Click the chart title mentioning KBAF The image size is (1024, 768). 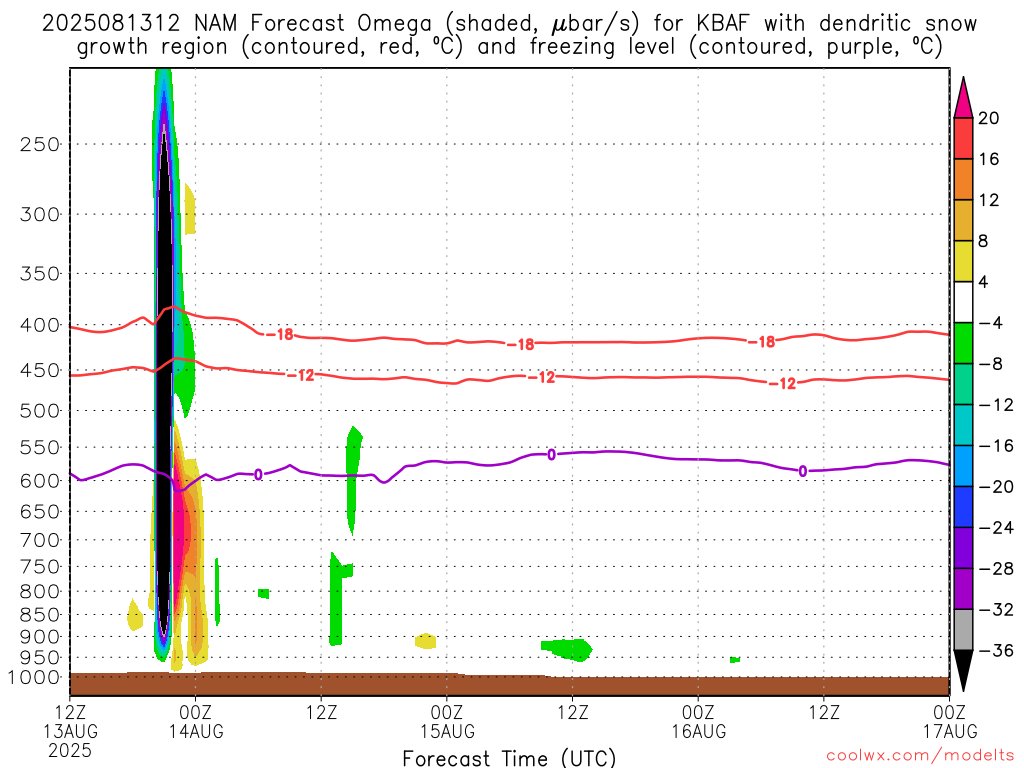click(509, 35)
